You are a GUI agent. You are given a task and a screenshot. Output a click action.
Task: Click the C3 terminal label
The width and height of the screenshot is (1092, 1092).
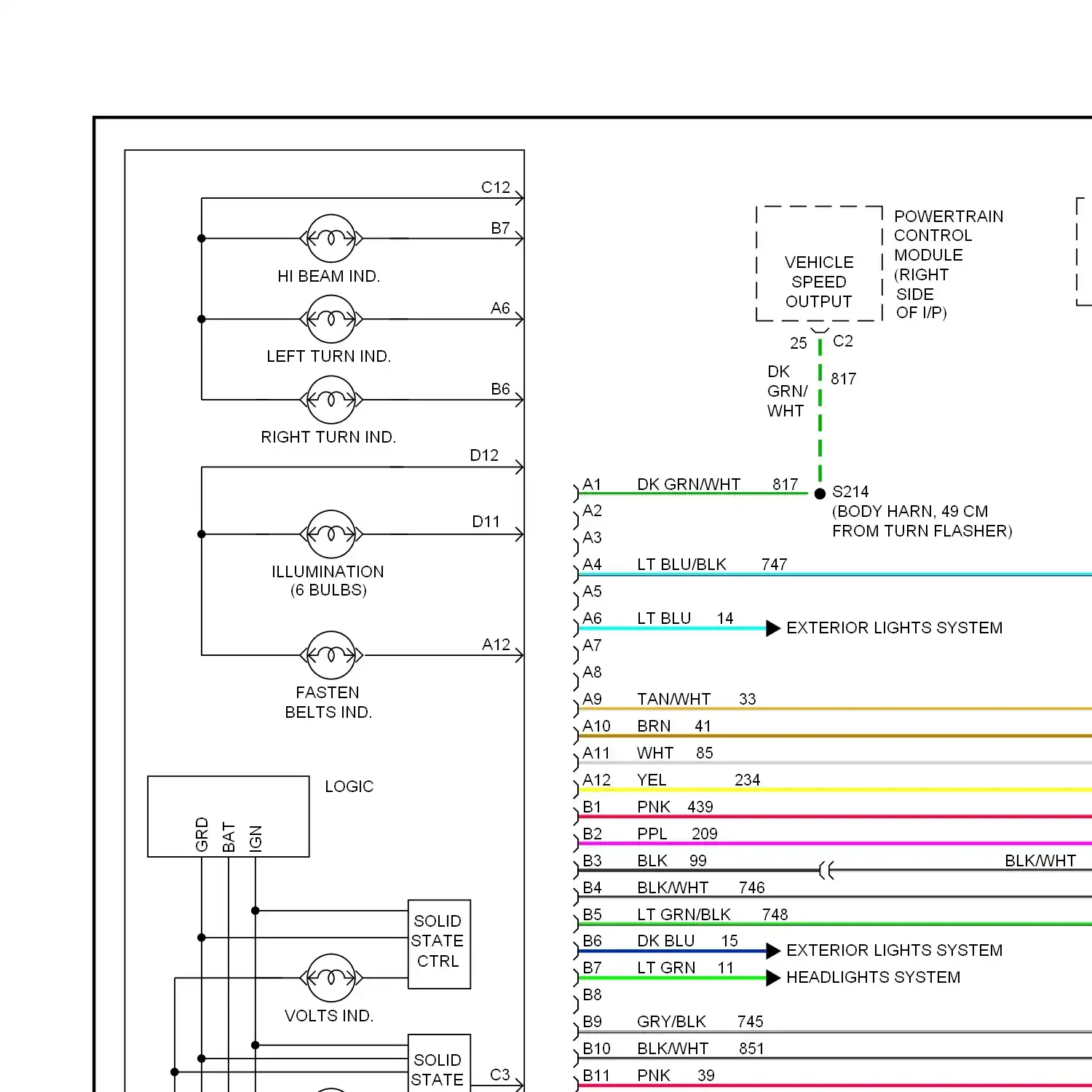[x=500, y=1075]
